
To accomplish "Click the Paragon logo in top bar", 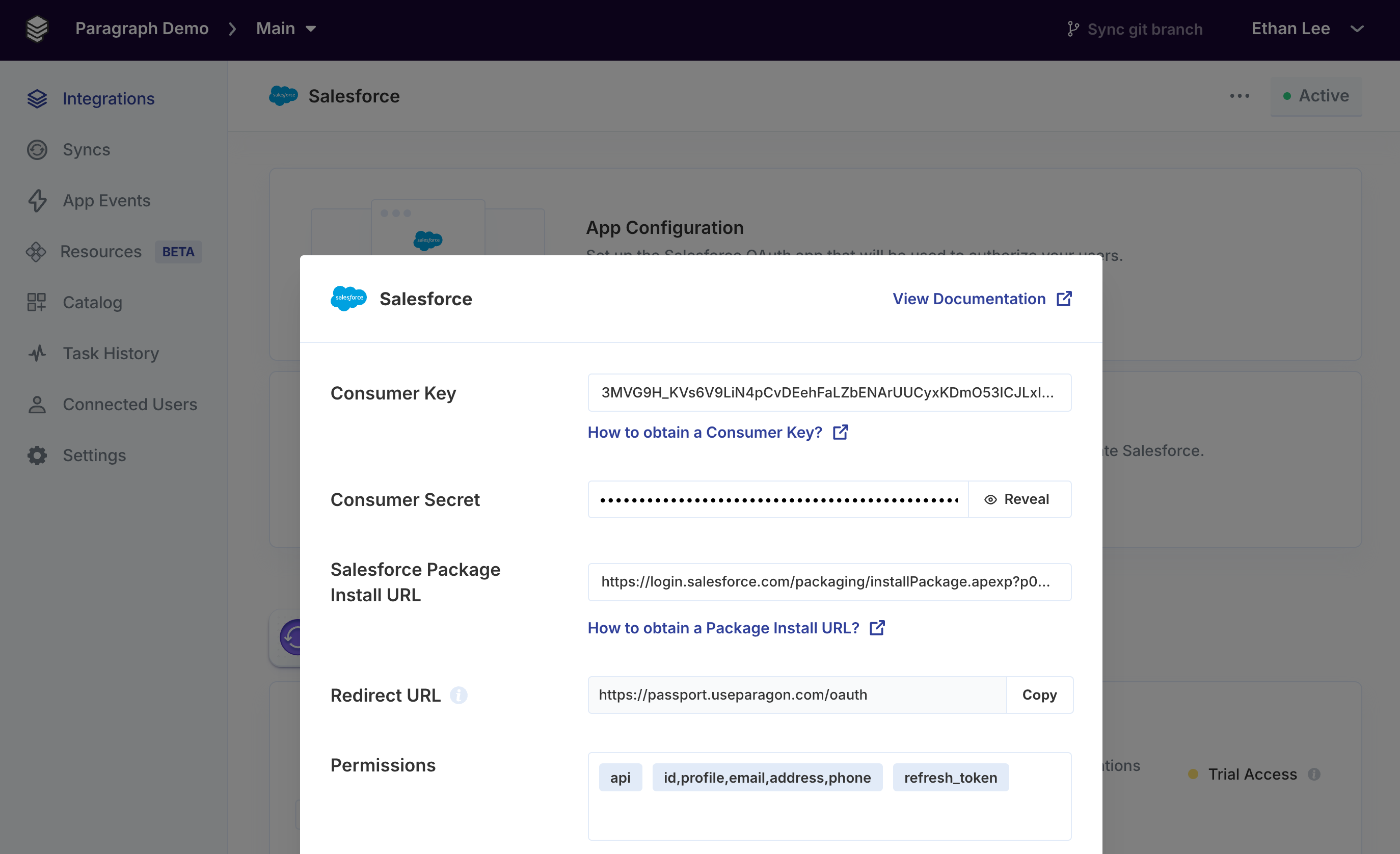I will [x=37, y=29].
